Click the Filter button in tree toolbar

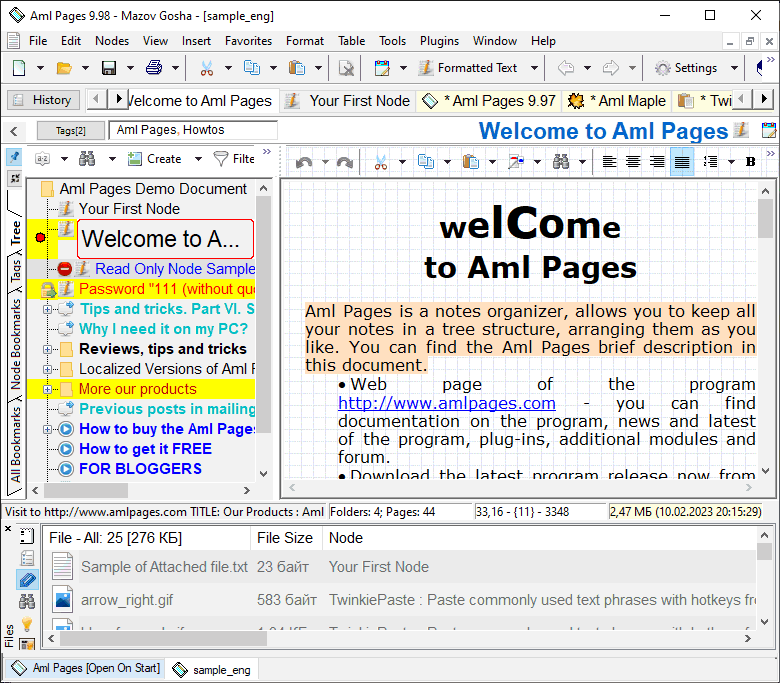(x=234, y=159)
